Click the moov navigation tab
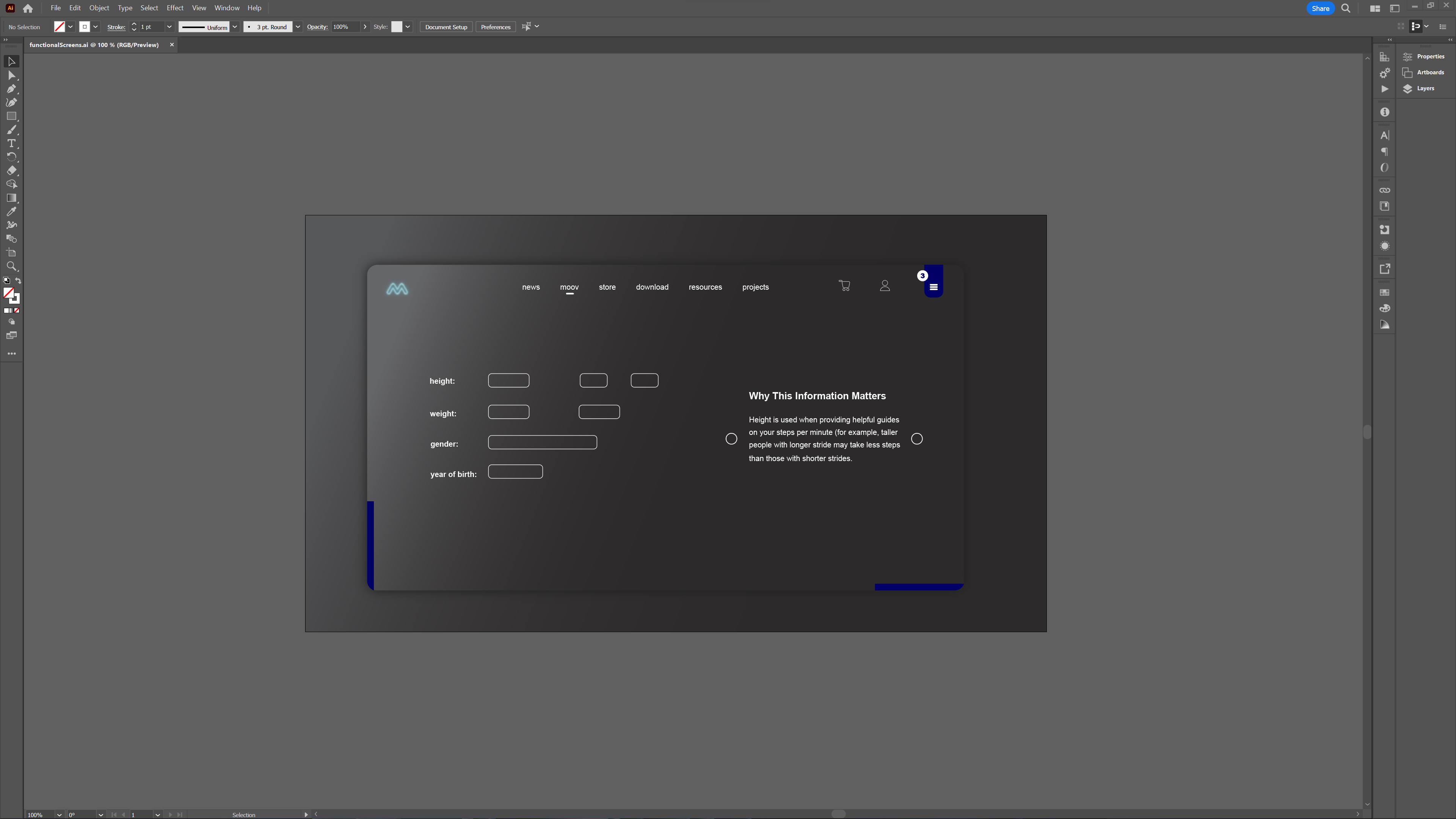Screen dimensions: 1456x819 coord(569,287)
